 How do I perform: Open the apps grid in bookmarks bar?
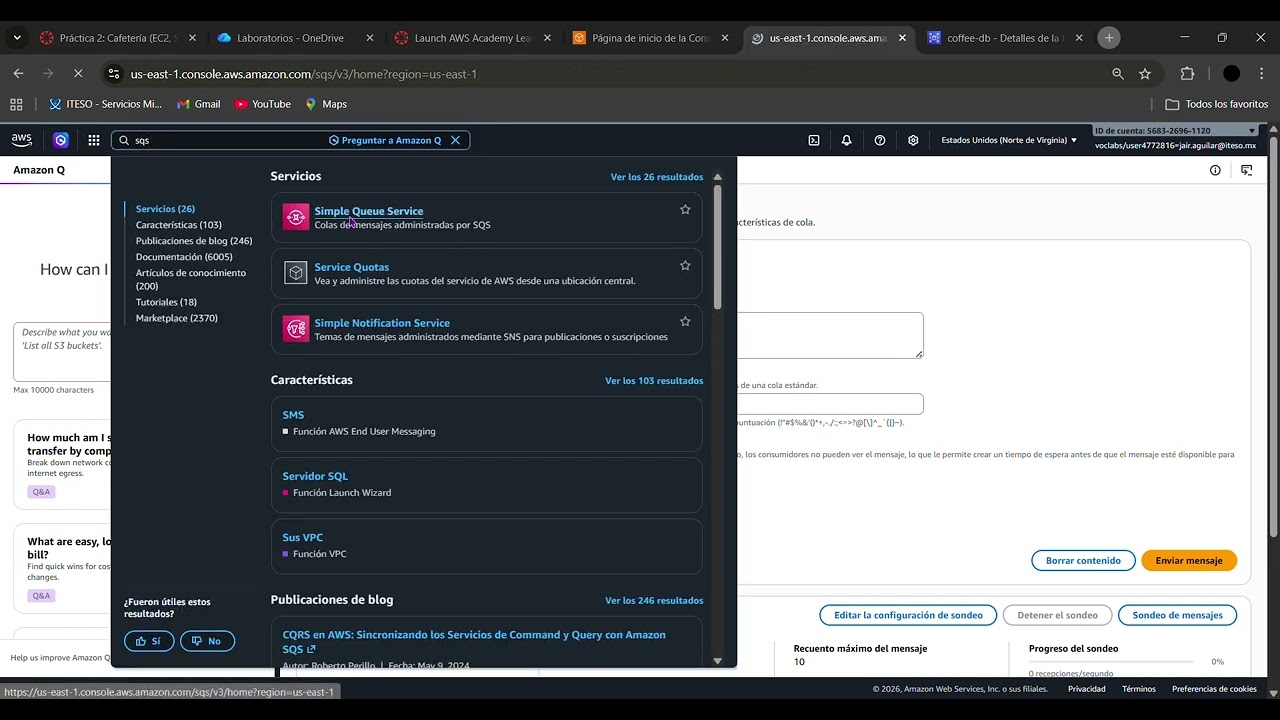(x=16, y=104)
